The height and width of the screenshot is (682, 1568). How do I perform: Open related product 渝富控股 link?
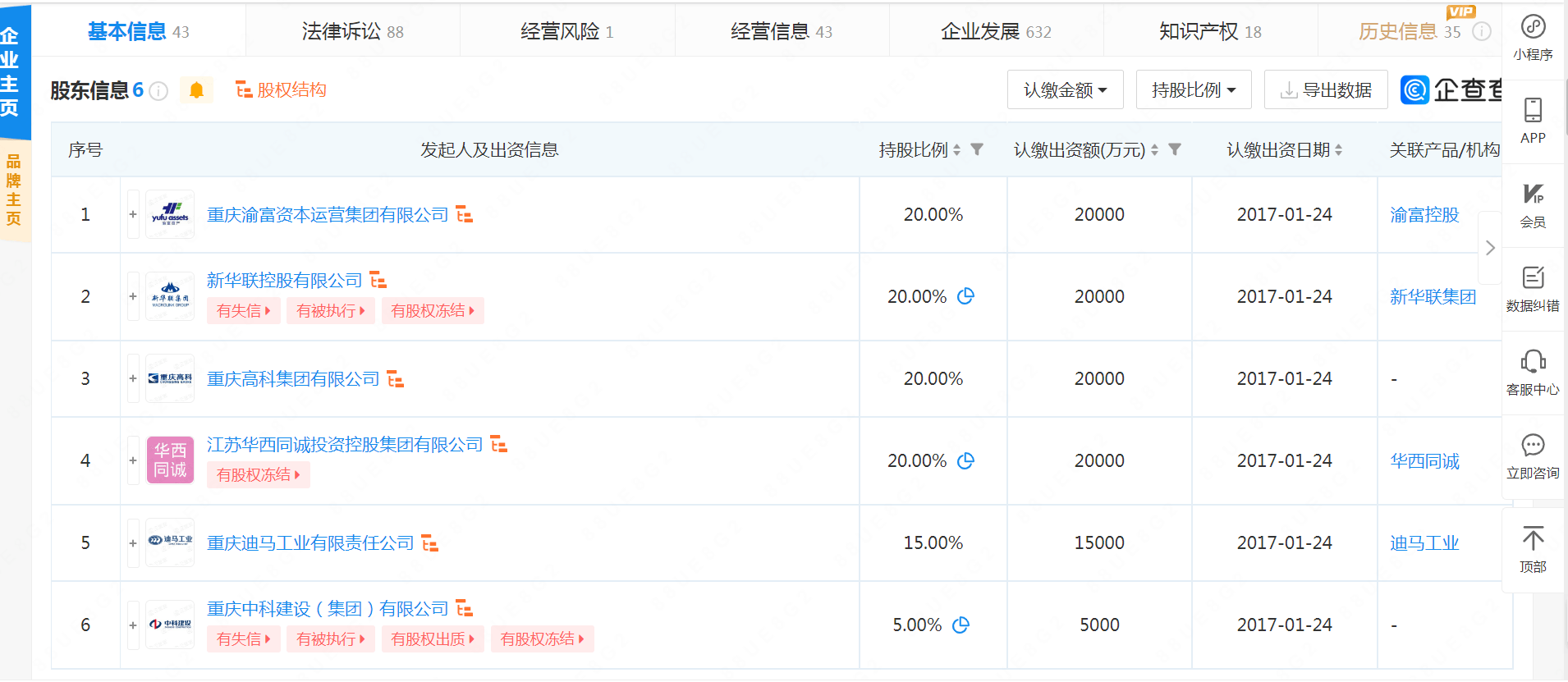(1424, 215)
